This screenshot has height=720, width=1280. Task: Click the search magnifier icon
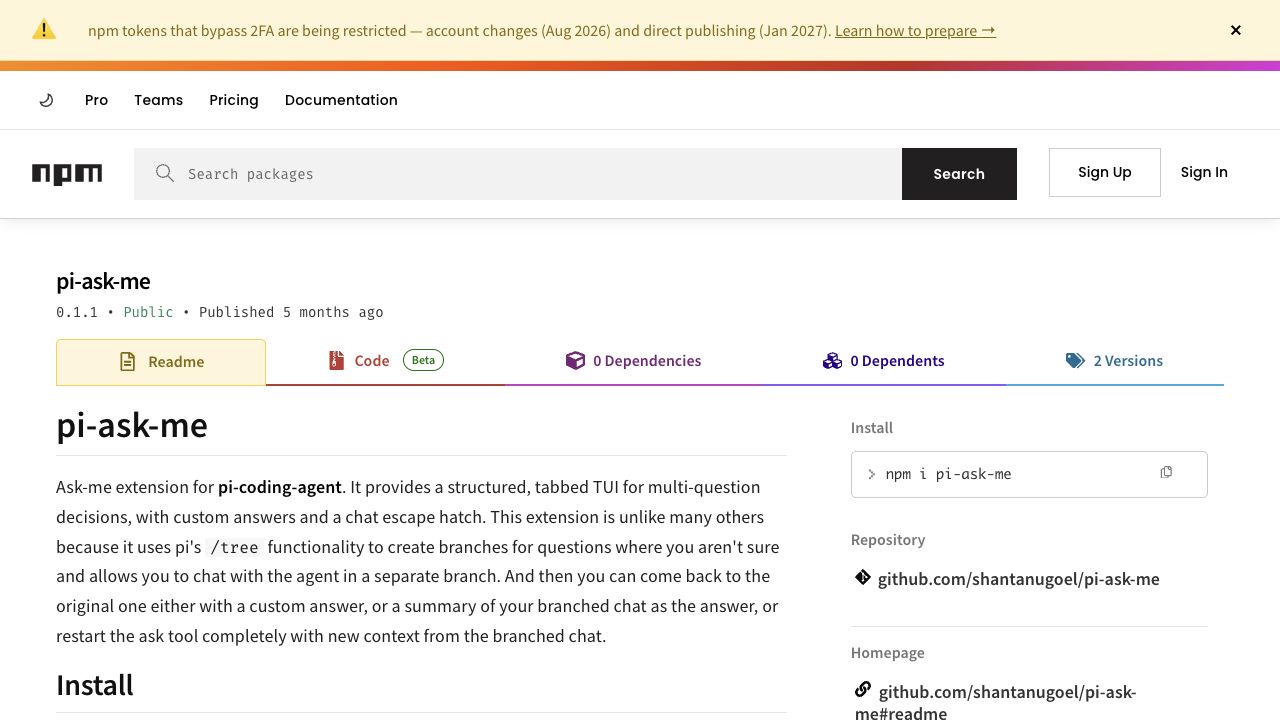(165, 174)
